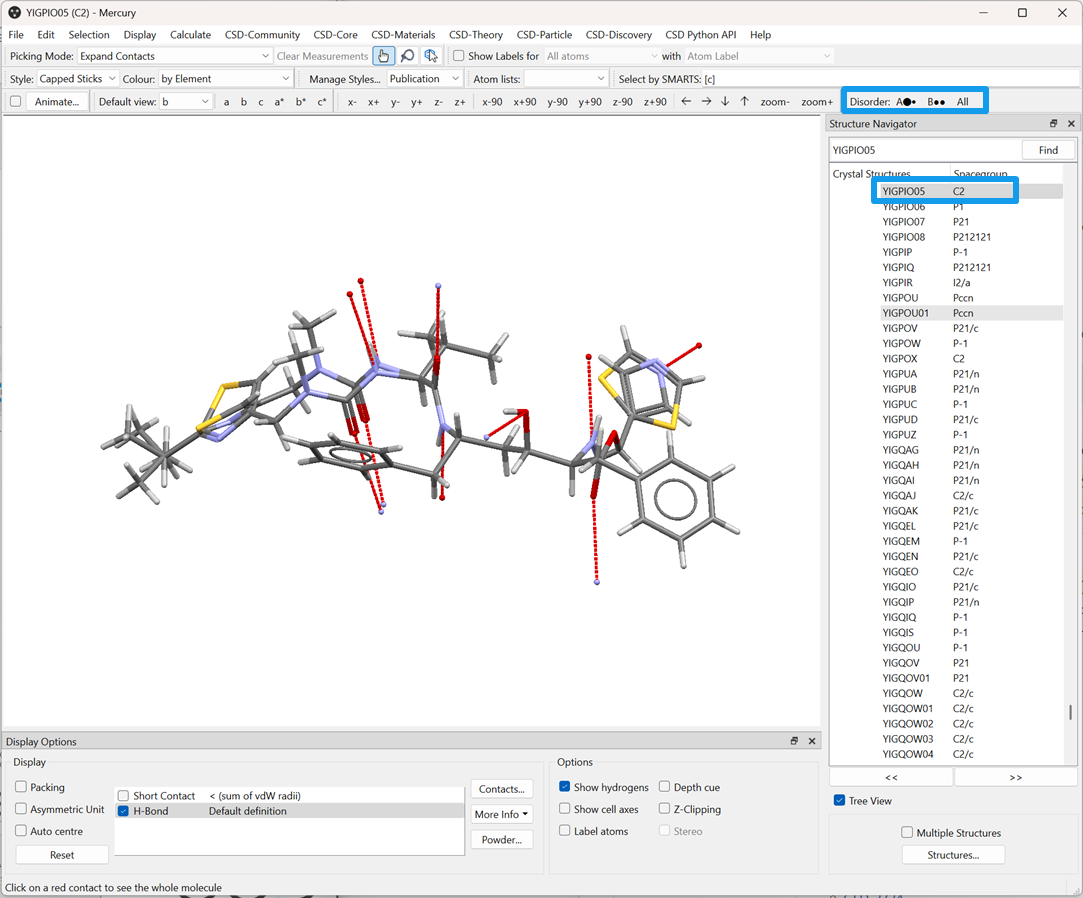Open the More Info dropdown button
The image size is (1083, 898).
coord(502,814)
